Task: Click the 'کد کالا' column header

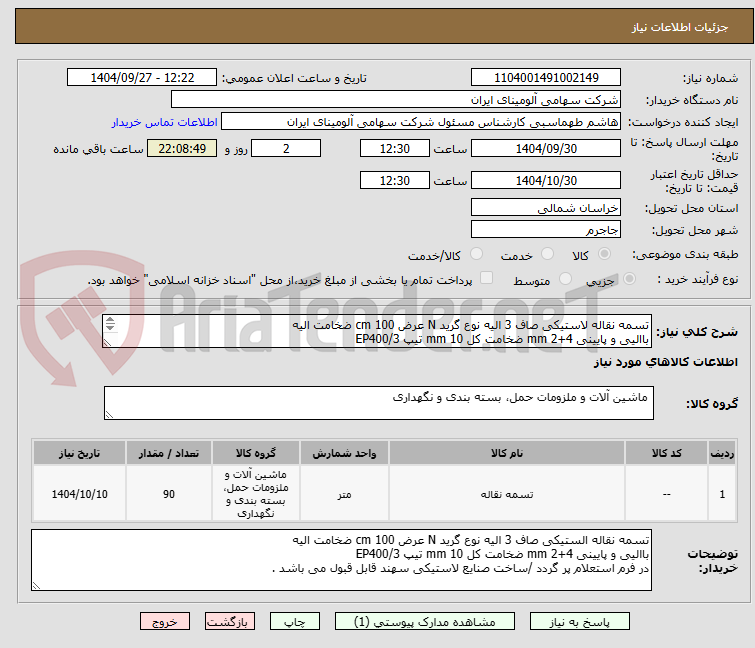Action: pyautogui.click(x=666, y=453)
